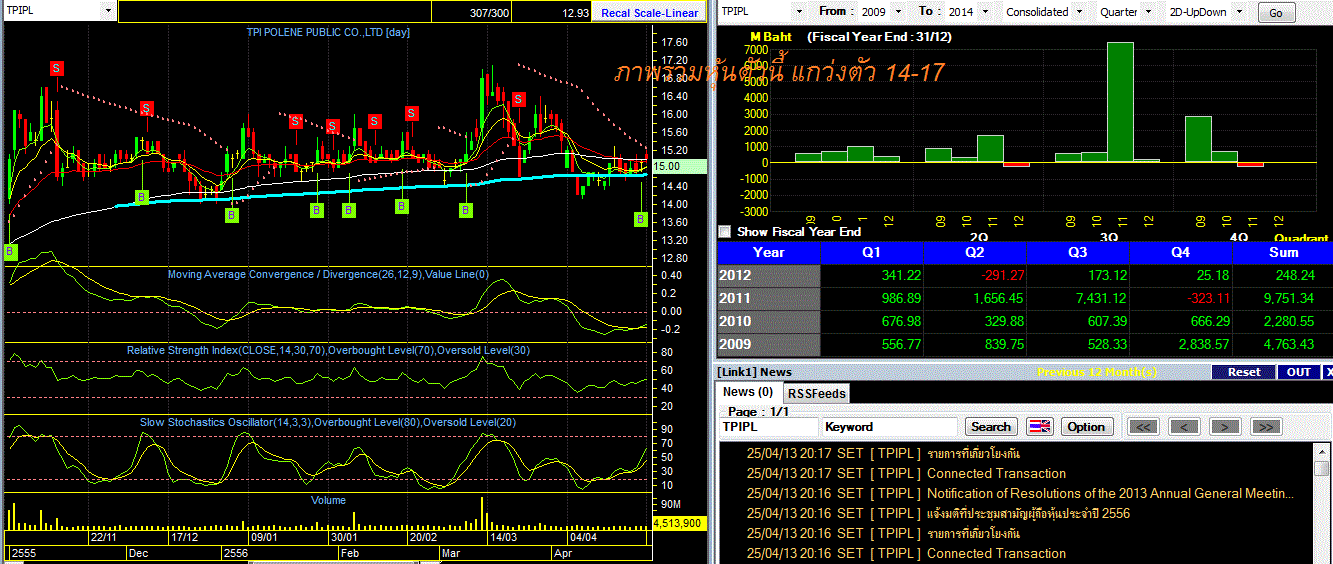Select the 2010 year row header
The image size is (1333, 564).
tap(768, 322)
